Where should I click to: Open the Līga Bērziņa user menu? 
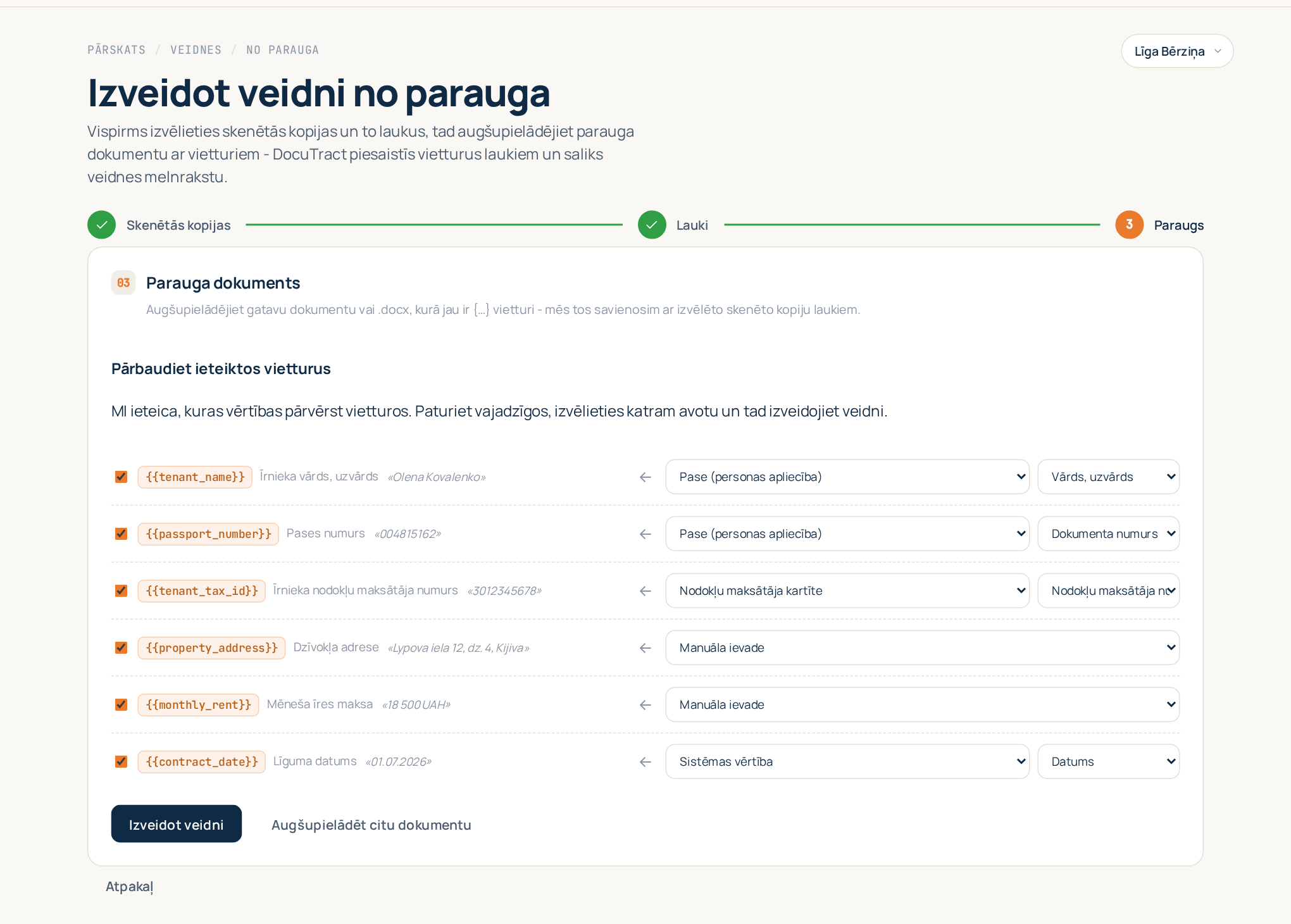[x=1177, y=51]
